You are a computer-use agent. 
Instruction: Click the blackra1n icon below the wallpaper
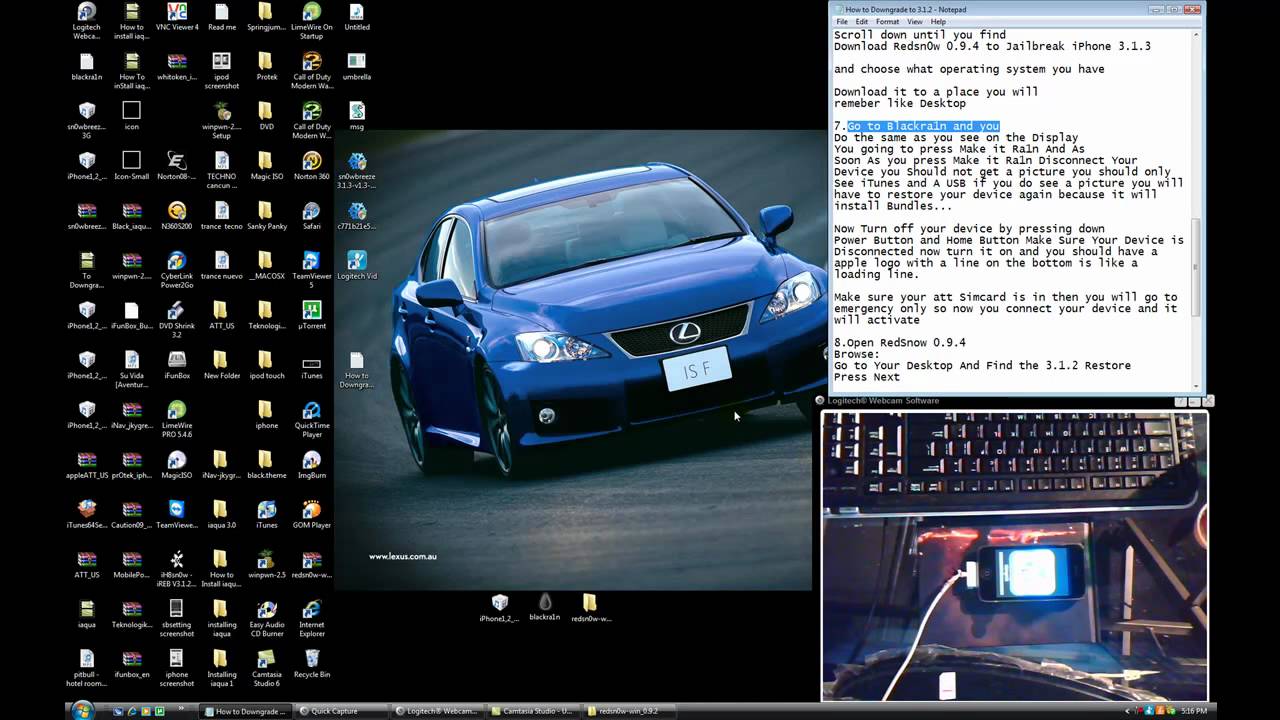[544, 607]
